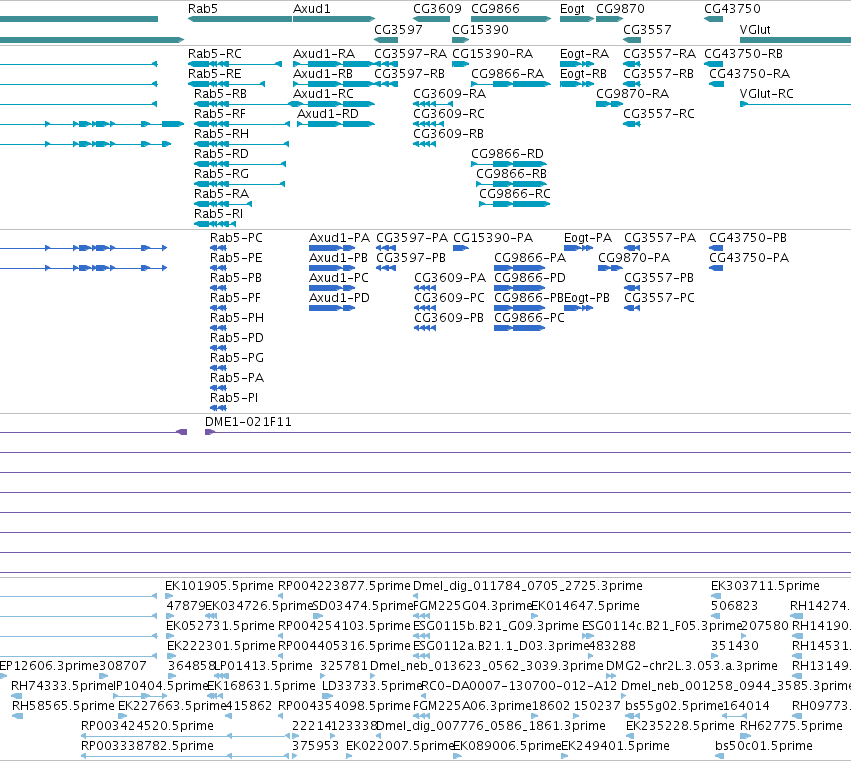Viewport: 851px width, 761px height.
Task: Select protein CG9866-PC
Action: tap(529, 318)
